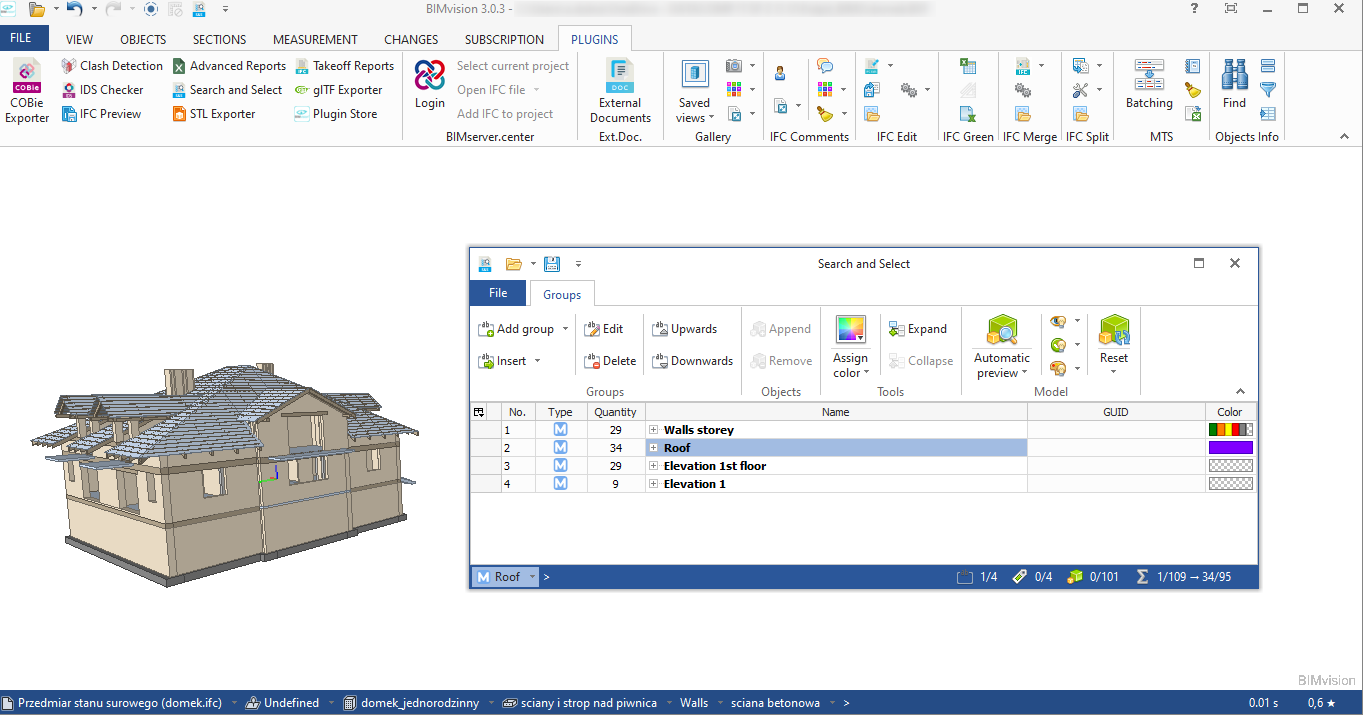Move group Upwards
Image resolution: width=1363 pixels, height=715 pixels.
click(x=684, y=329)
